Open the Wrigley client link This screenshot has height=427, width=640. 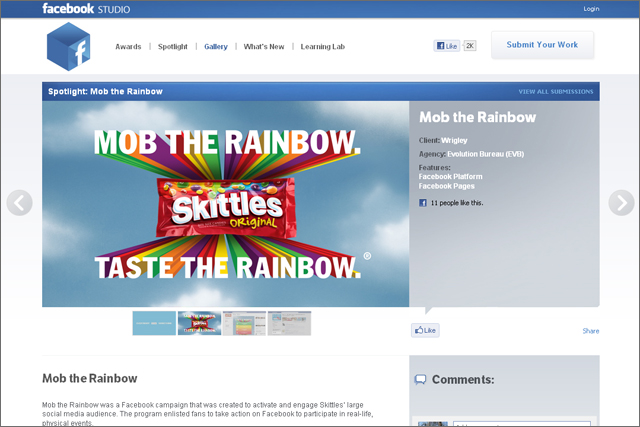click(x=454, y=140)
